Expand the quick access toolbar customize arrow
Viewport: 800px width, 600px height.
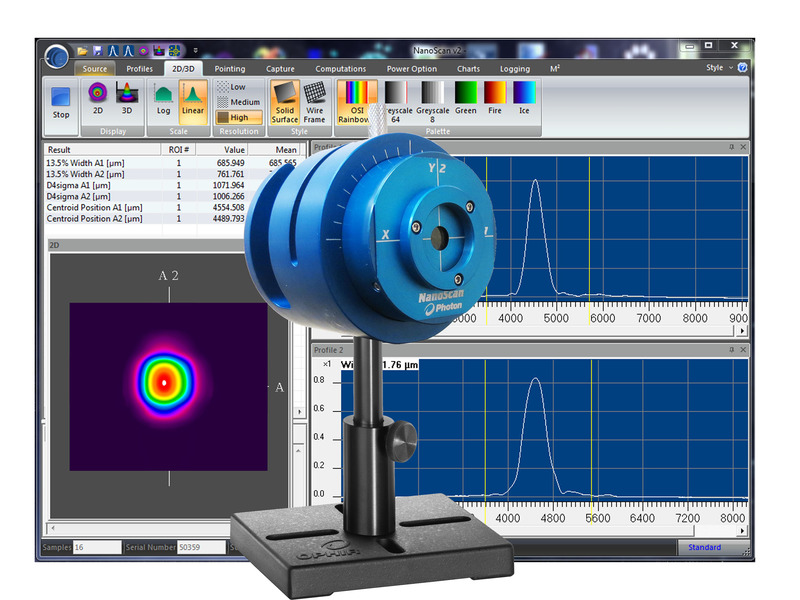coord(196,50)
